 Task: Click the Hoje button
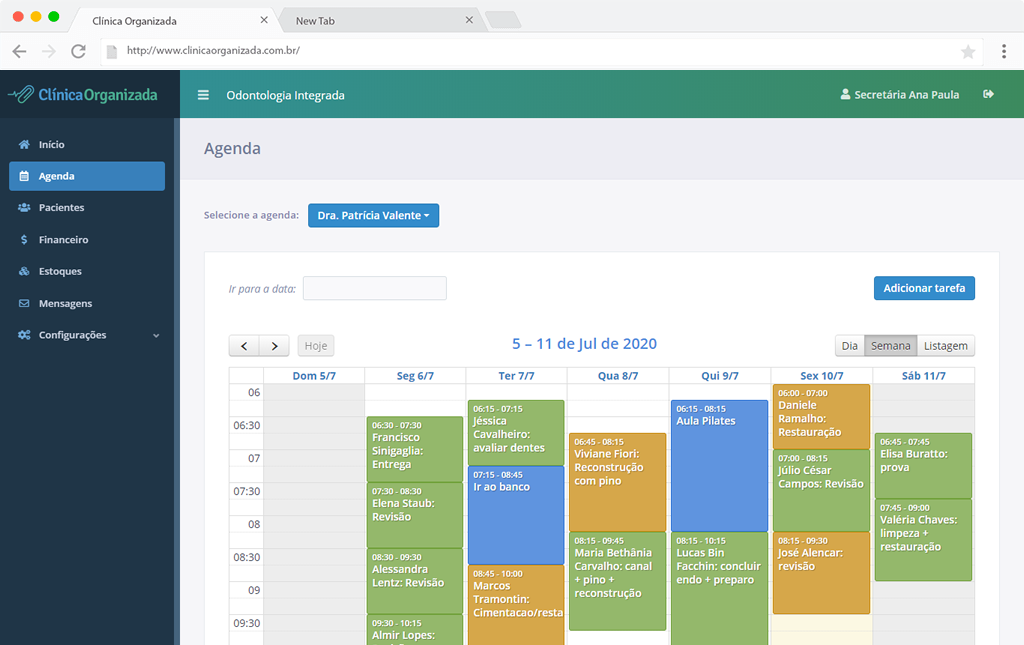pyautogui.click(x=315, y=344)
